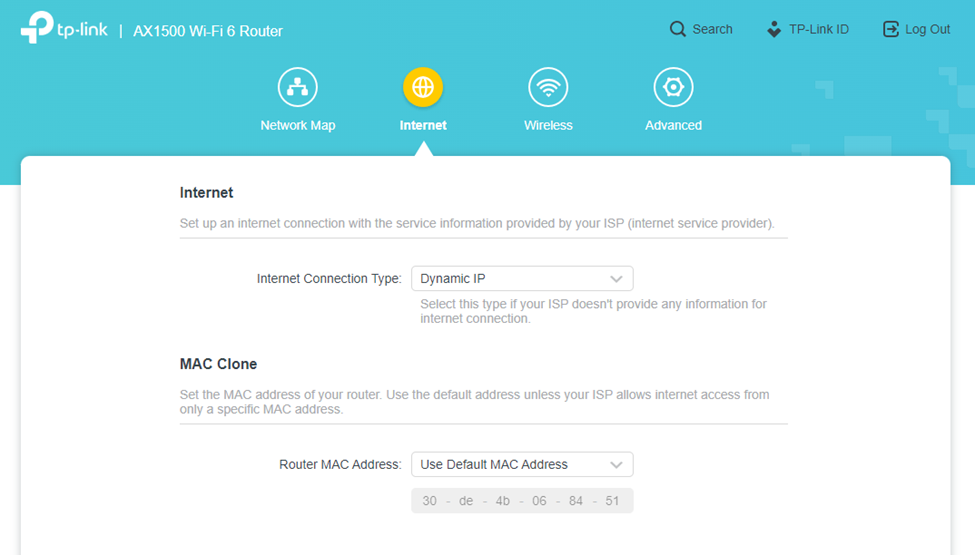Open the Wireless Wi-Fi signal icon
975x555 pixels.
tap(548, 88)
